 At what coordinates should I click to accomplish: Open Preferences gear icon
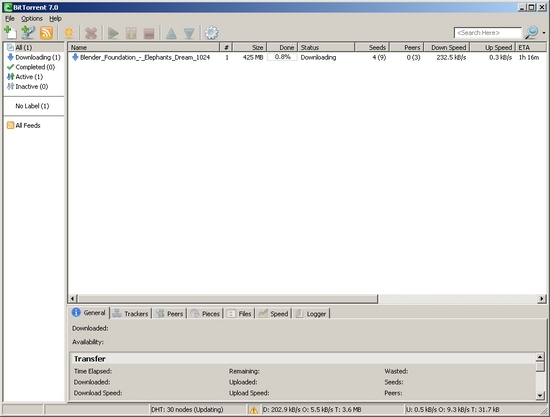[211, 33]
